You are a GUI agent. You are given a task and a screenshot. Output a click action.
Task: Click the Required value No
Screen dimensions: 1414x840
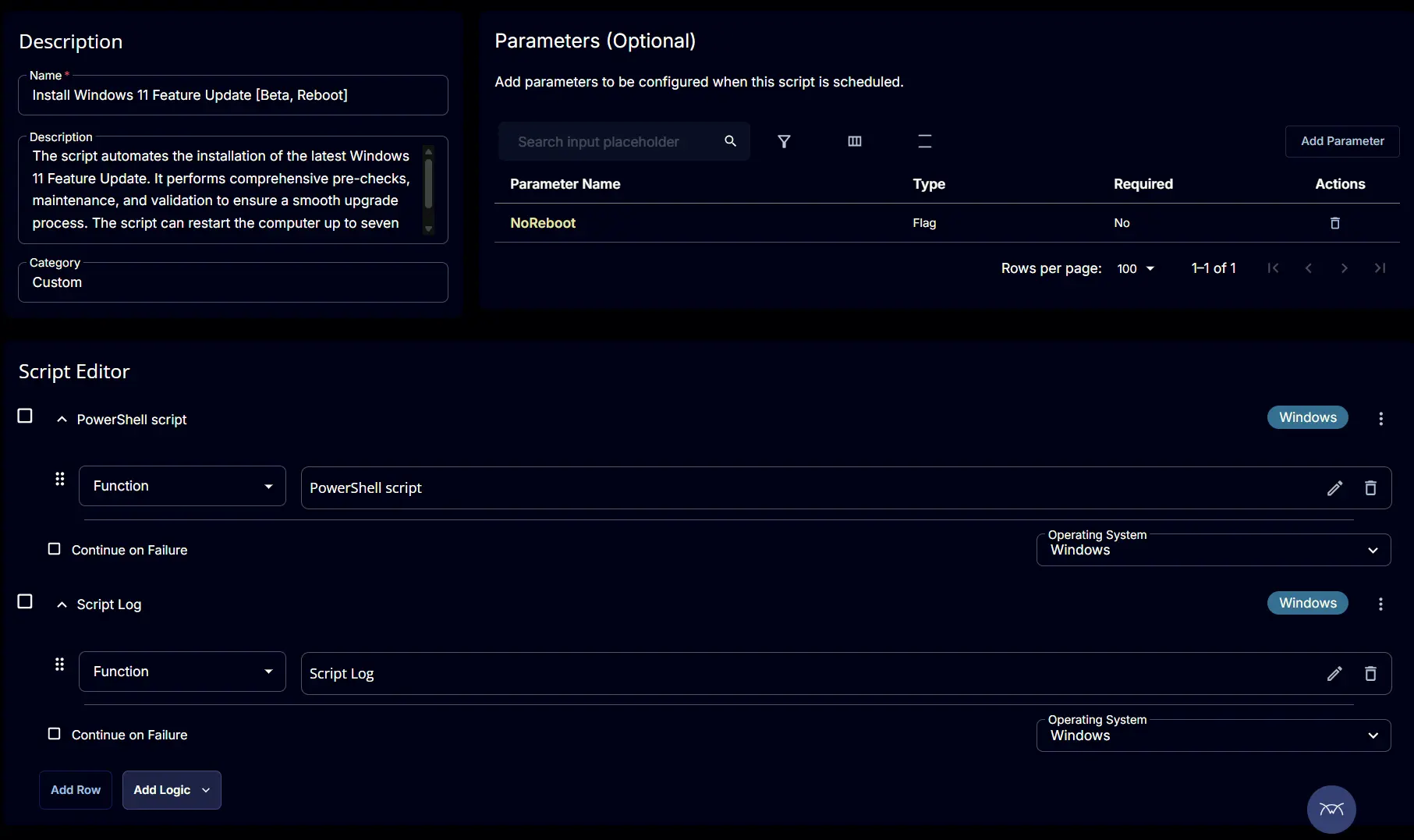tap(1122, 223)
